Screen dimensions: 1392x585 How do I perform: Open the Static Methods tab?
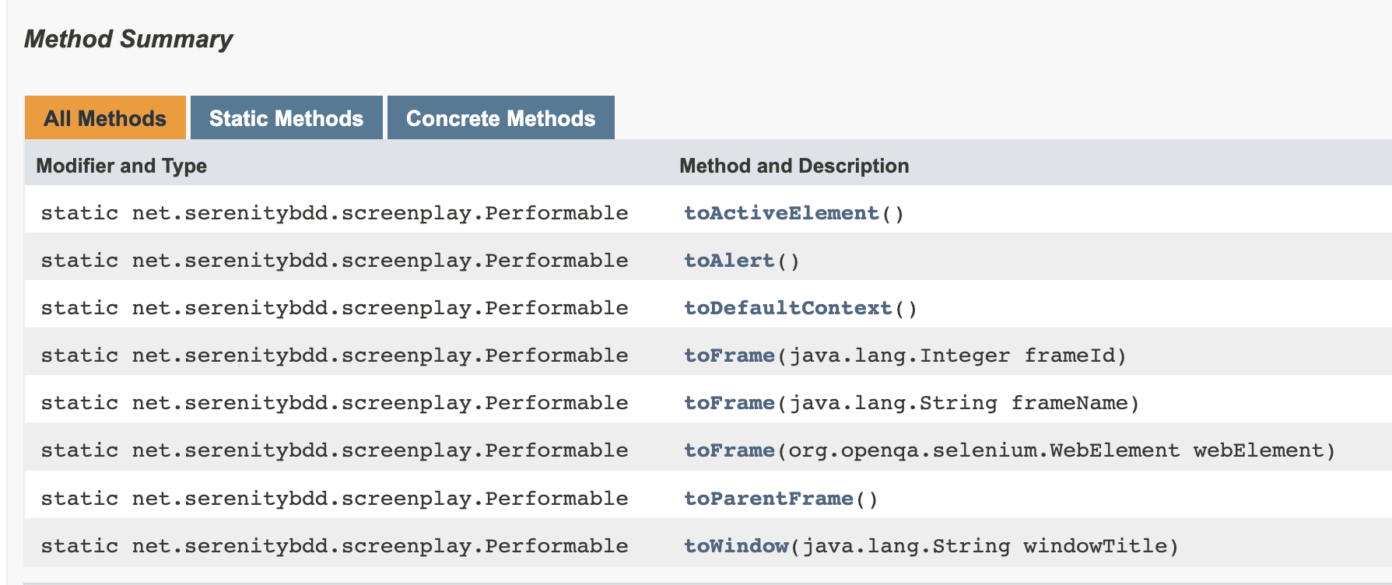[286, 118]
